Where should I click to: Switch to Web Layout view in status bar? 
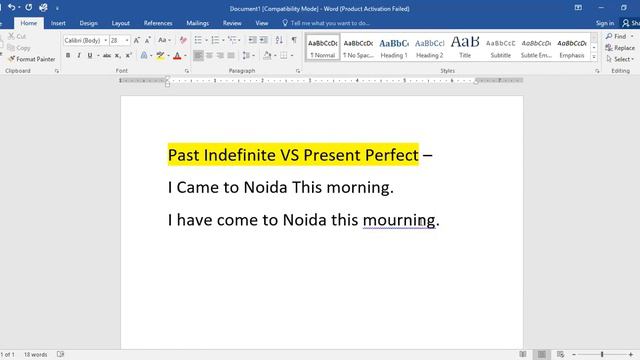(560, 354)
